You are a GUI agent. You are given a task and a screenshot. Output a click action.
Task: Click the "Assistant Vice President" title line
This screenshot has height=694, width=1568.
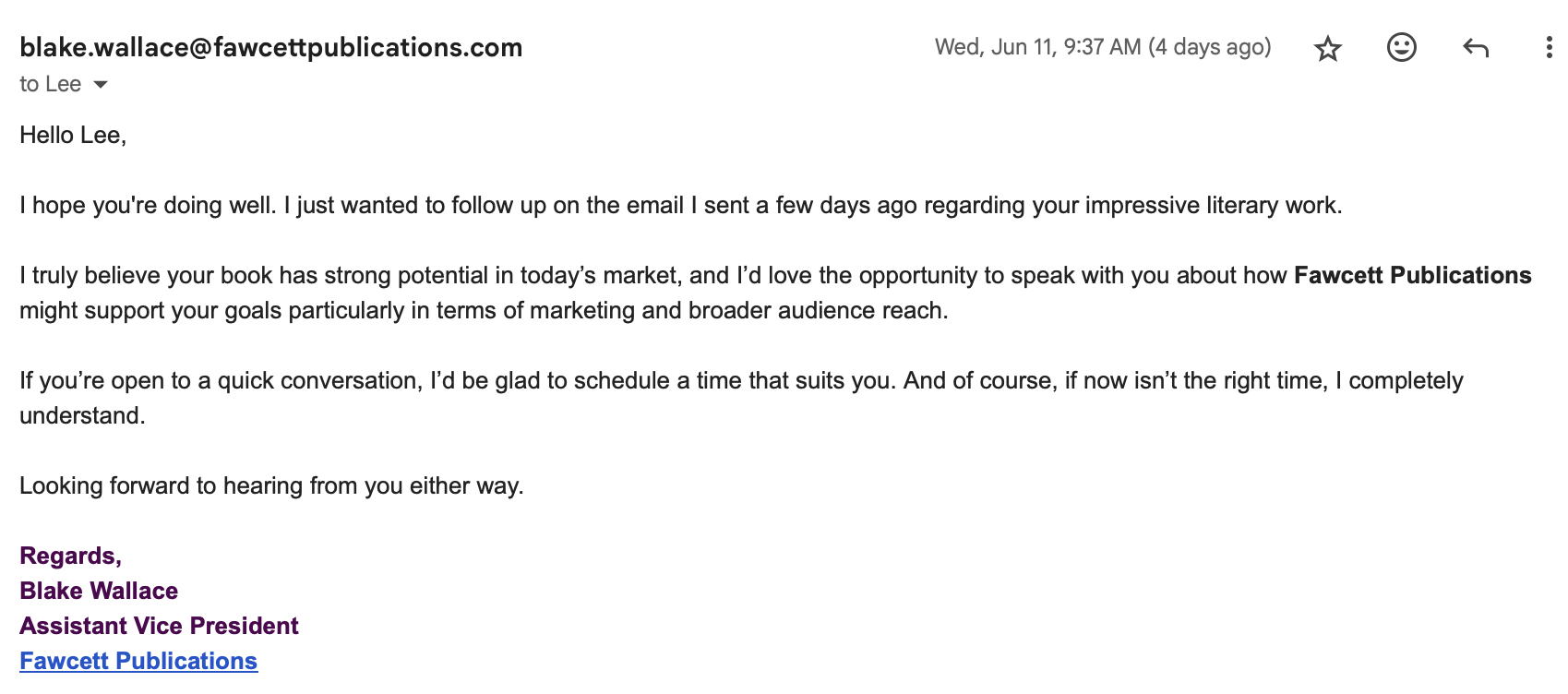click(159, 626)
